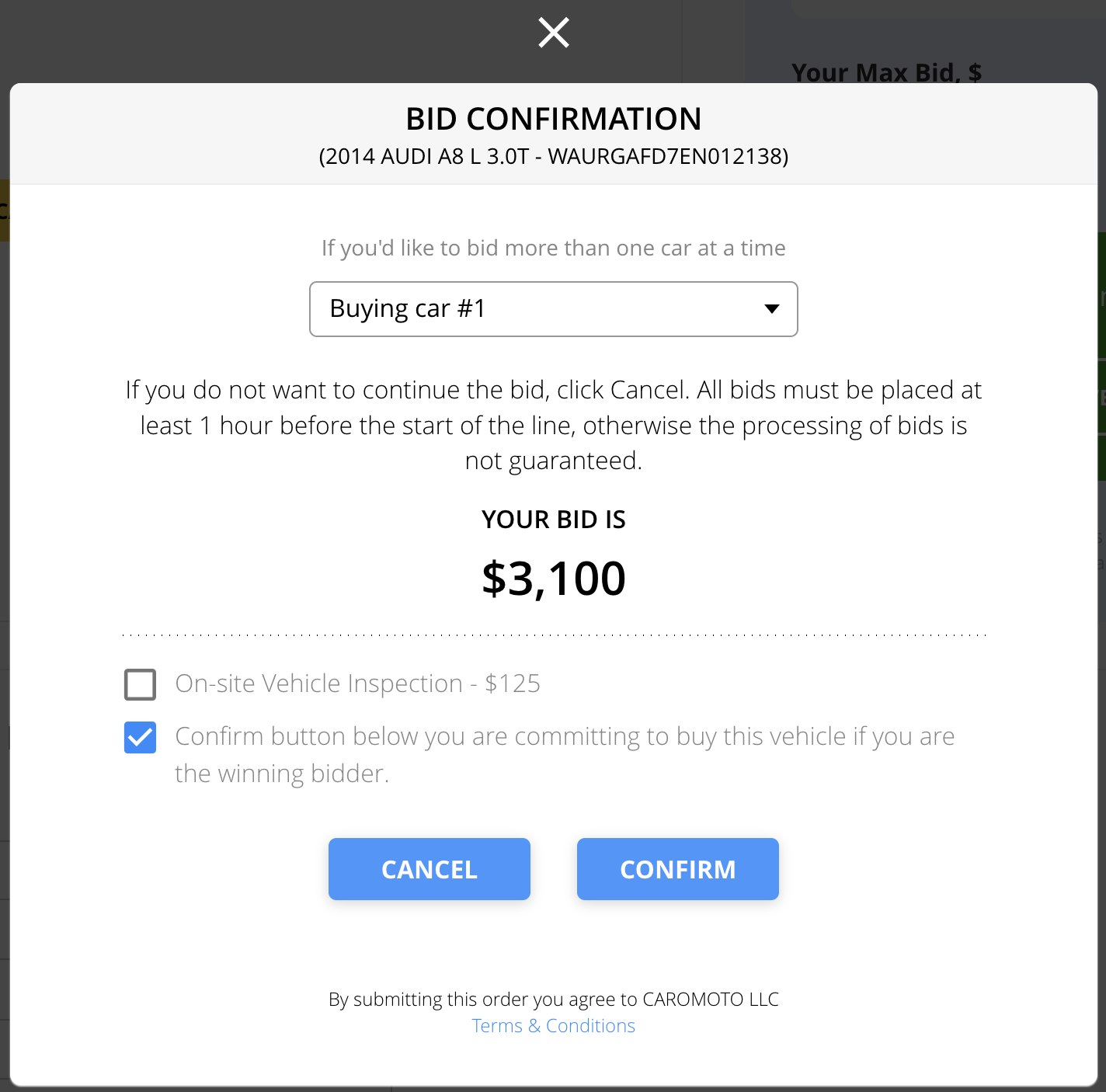
Task: Click the paragraph about placing bids 1 hour before
Action: pos(553,425)
